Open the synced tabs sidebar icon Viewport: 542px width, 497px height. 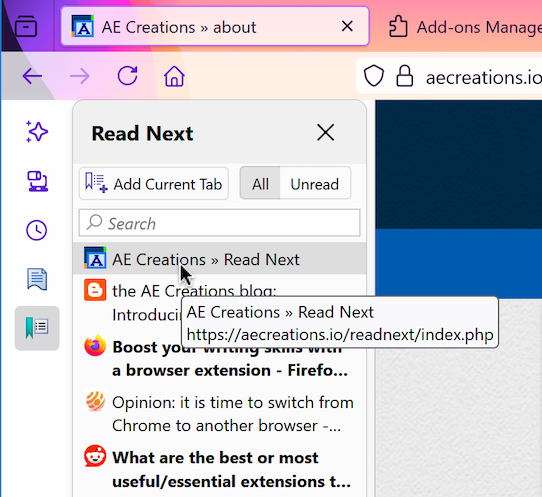tap(37, 181)
